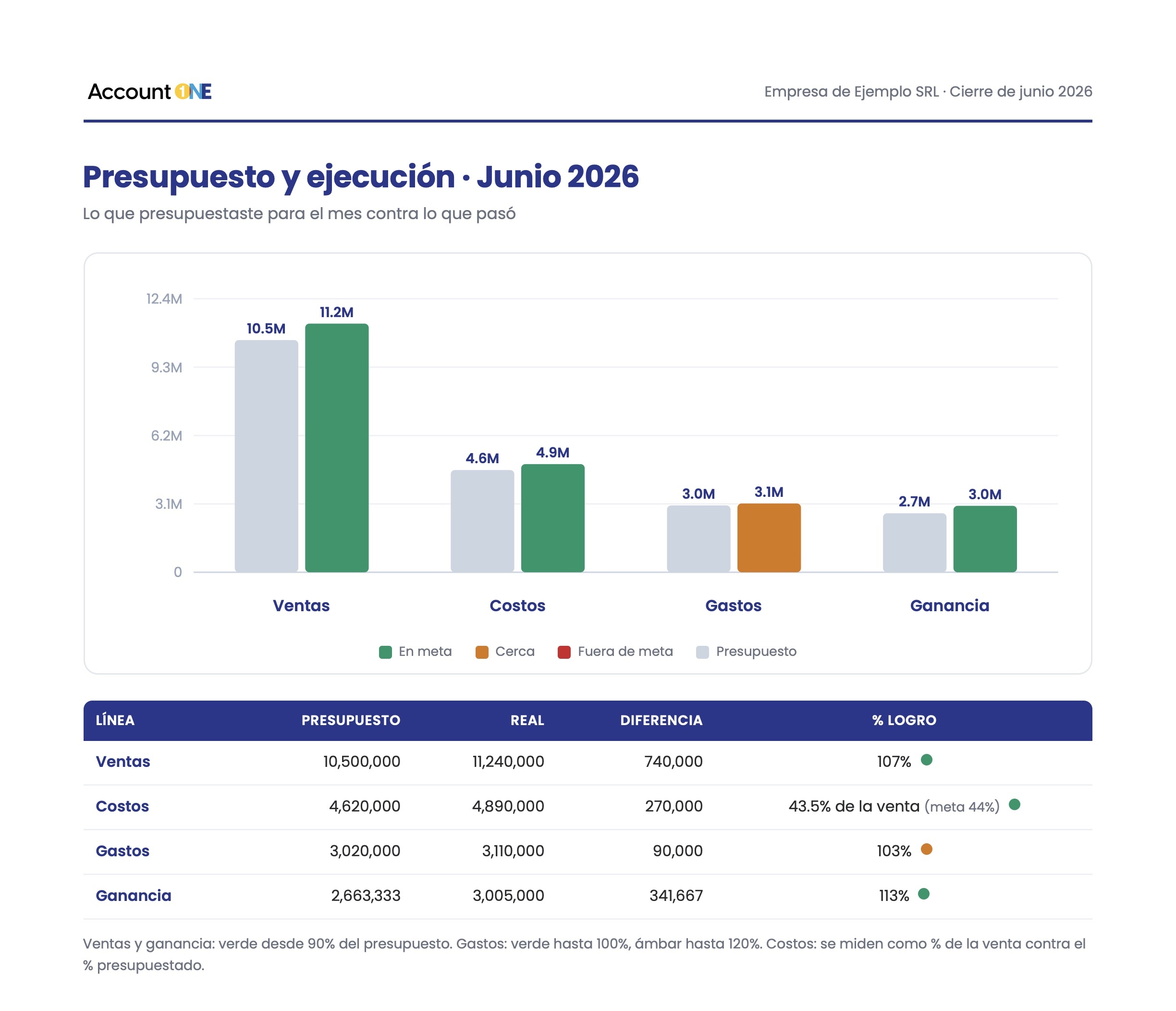Click the amber Cerca legend swatch

point(482,652)
